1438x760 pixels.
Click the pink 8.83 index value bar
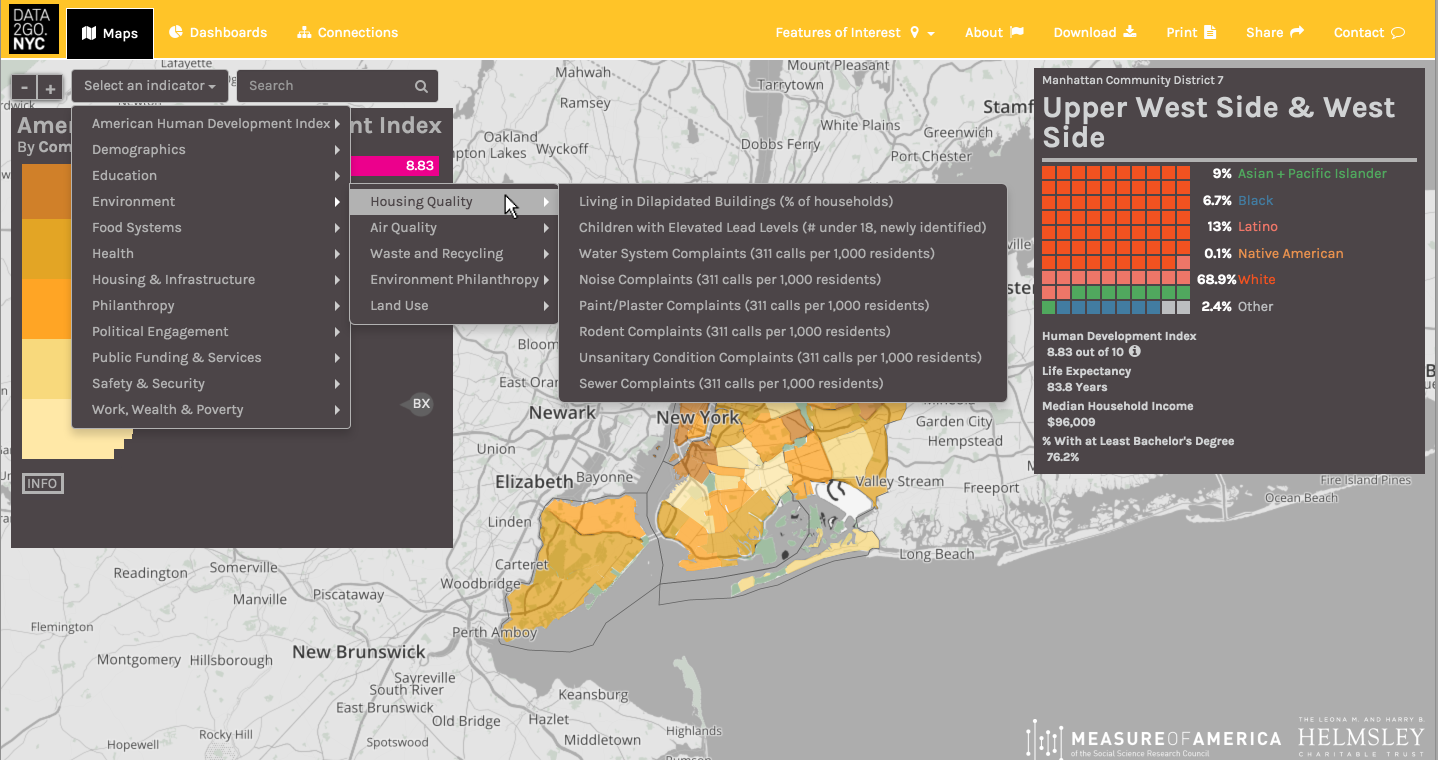tap(395, 166)
